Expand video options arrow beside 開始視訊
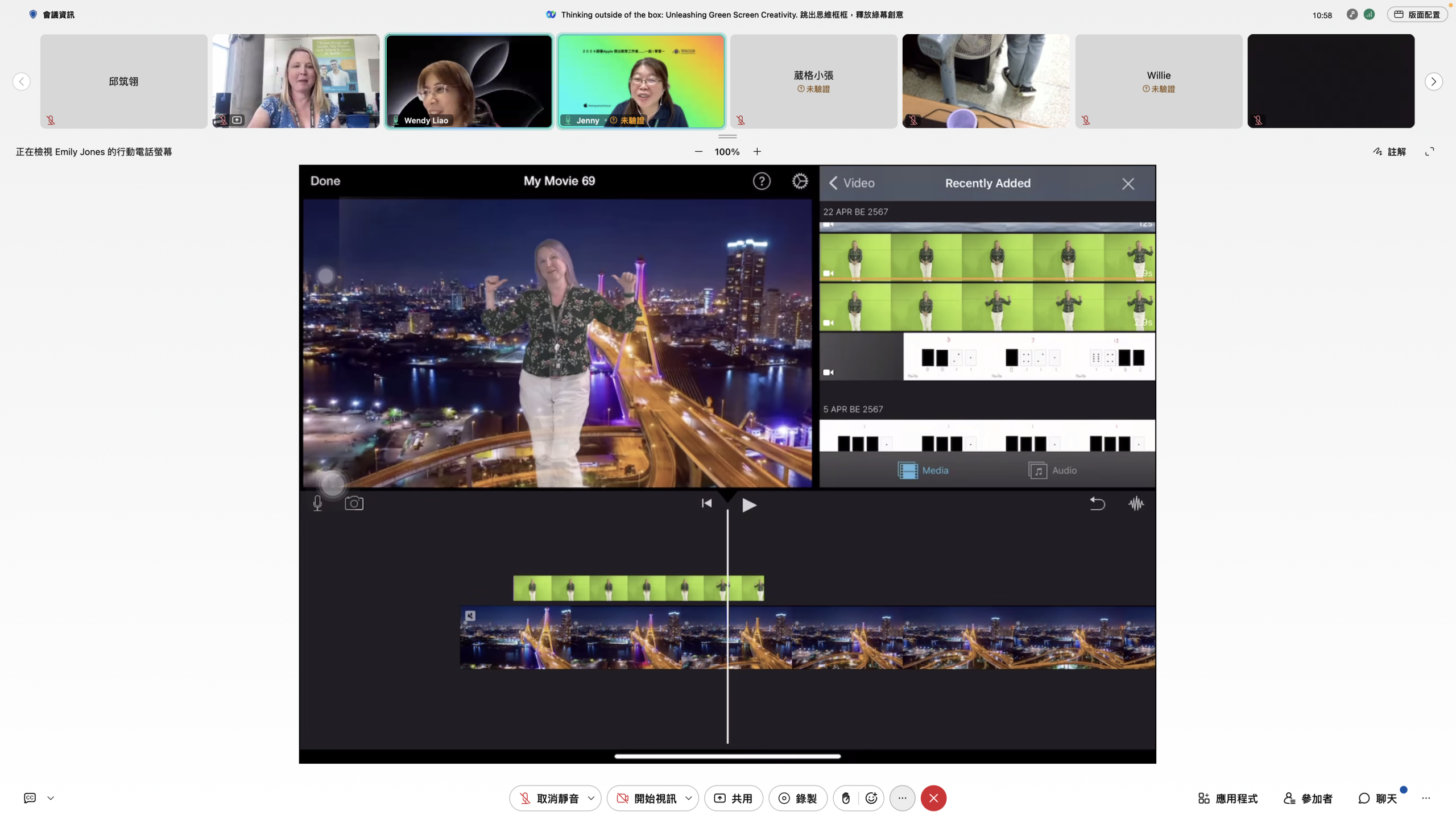This screenshot has height=819, width=1456. [x=688, y=798]
